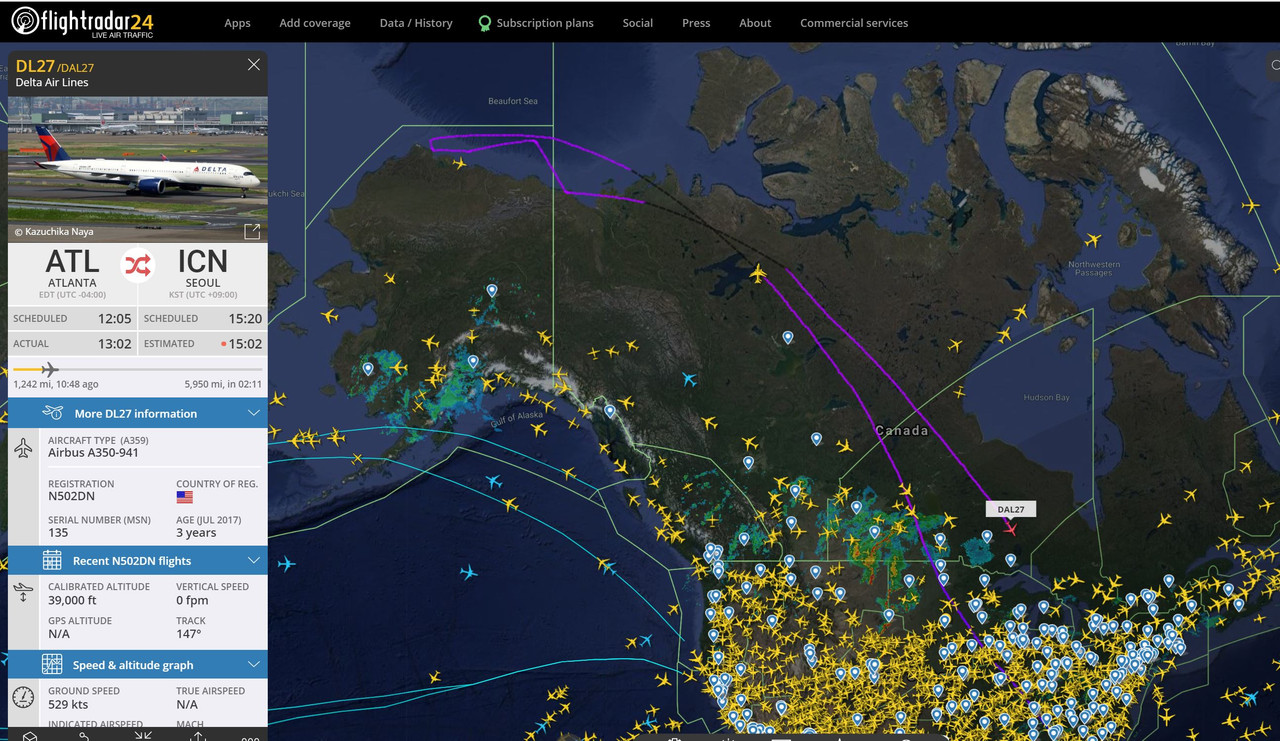Open the aircraft photo in full view
1280x741 pixels.
(252, 231)
